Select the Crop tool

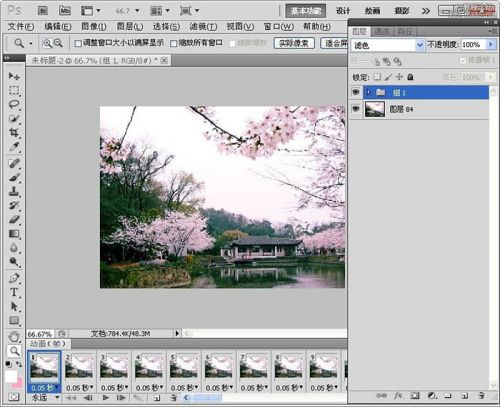[14, 132]
